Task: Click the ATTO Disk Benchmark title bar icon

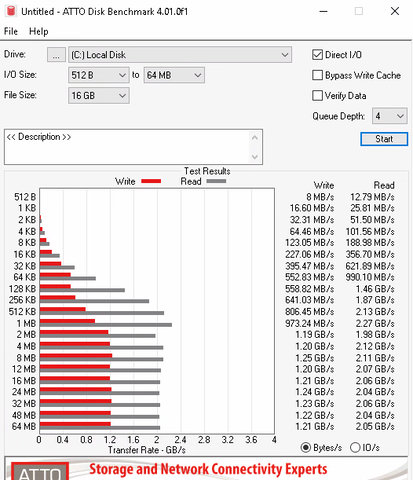Action: coord(11,11)
